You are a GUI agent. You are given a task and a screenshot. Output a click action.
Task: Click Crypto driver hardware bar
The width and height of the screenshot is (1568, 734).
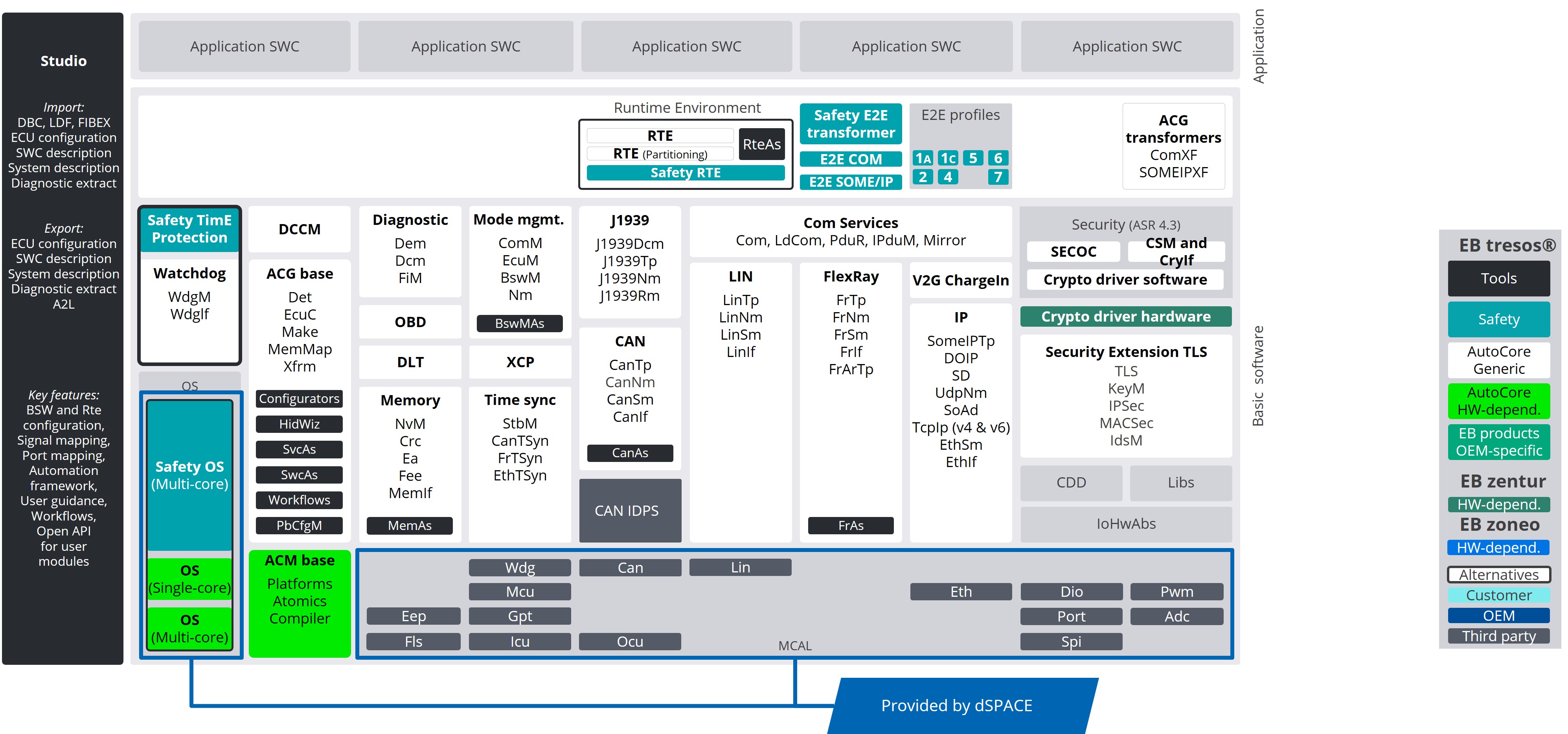(1126, 316)
